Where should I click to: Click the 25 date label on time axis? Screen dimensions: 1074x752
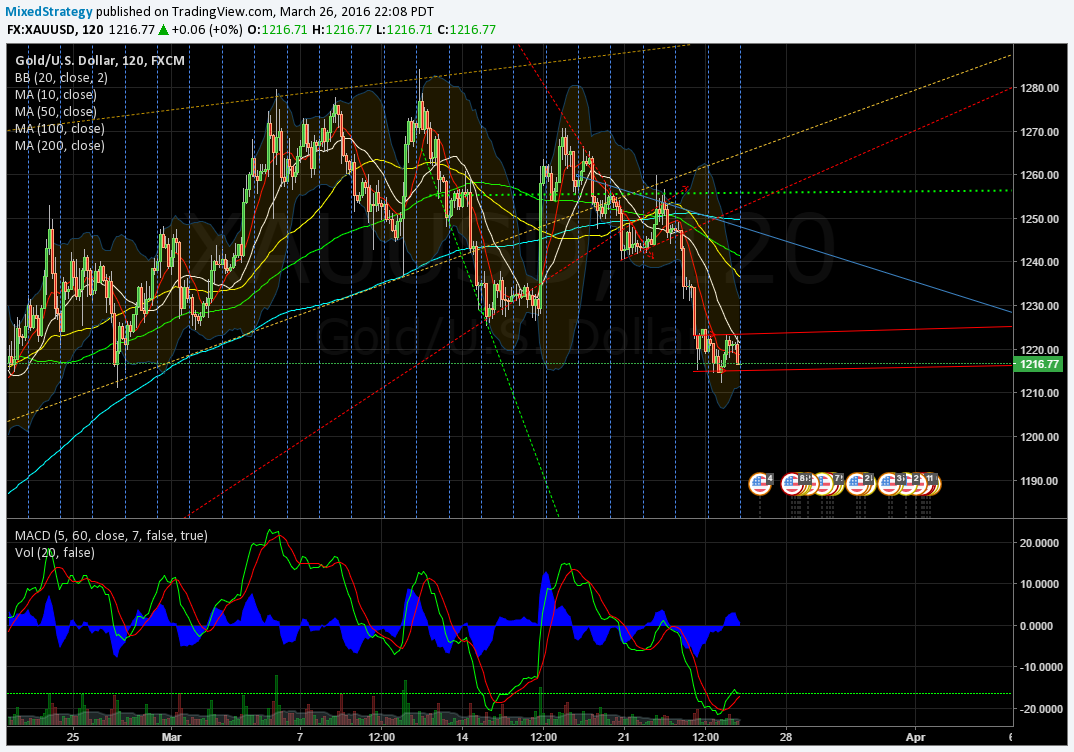click(x=73, y=738)
